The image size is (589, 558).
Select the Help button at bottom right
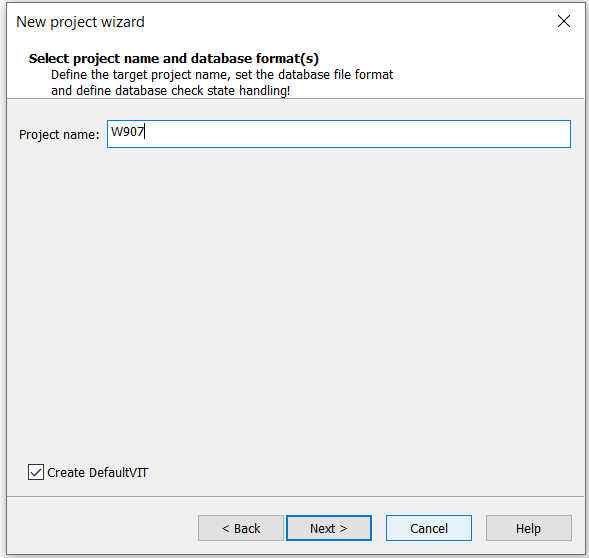coord(529,528)
